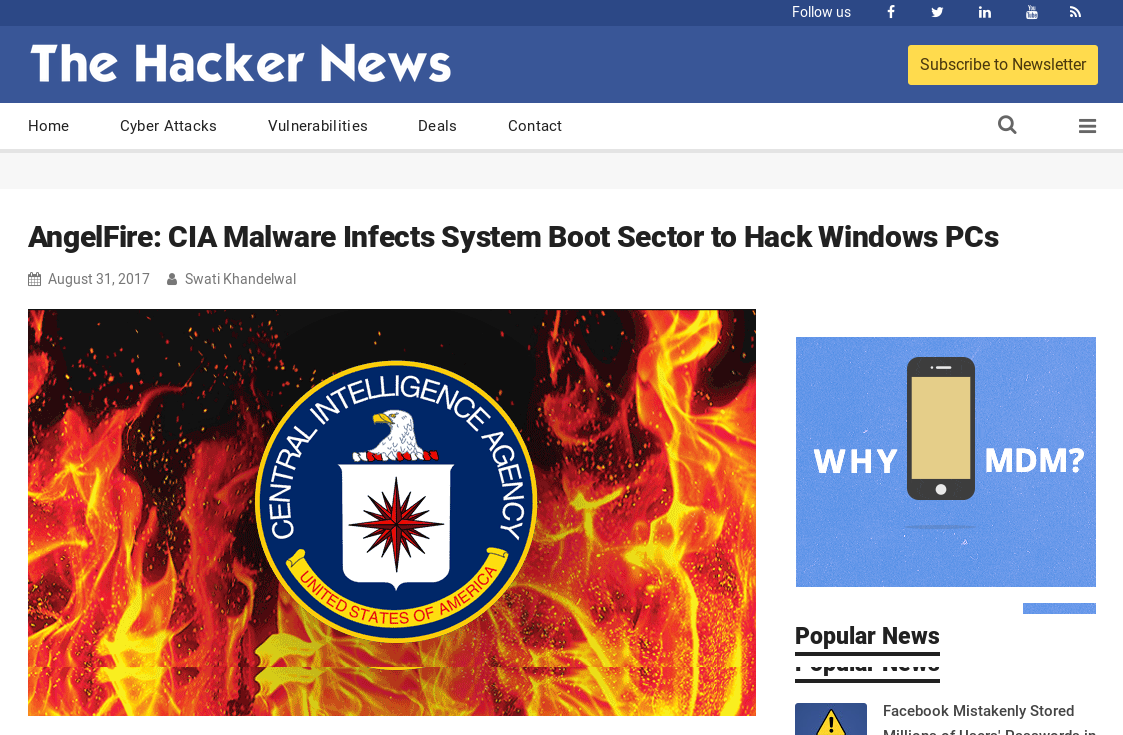Click the calendar icon beside August 31, 2017
1123x735 pixels.
[x=34, y=279]
